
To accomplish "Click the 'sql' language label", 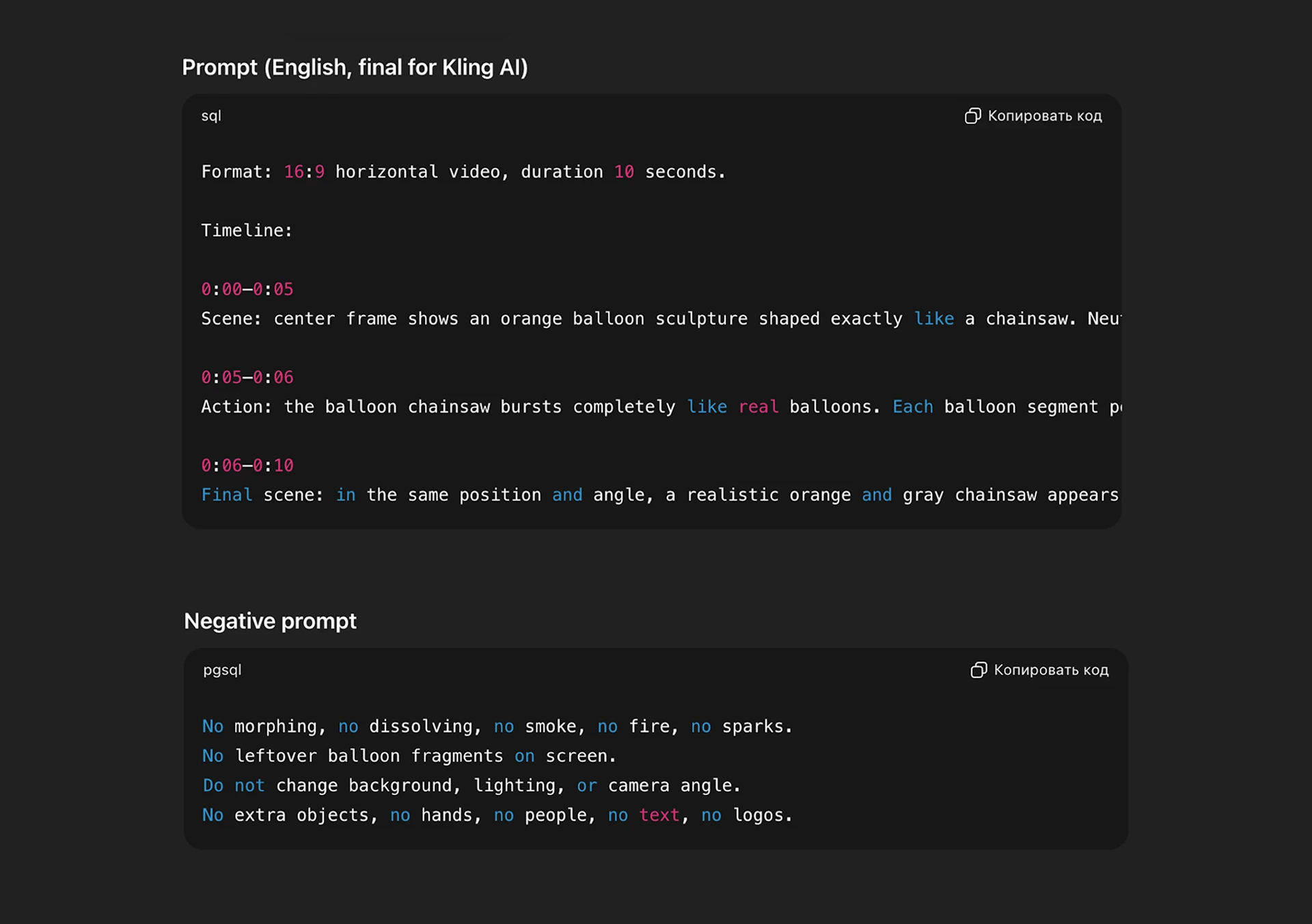I will [210, 116].
